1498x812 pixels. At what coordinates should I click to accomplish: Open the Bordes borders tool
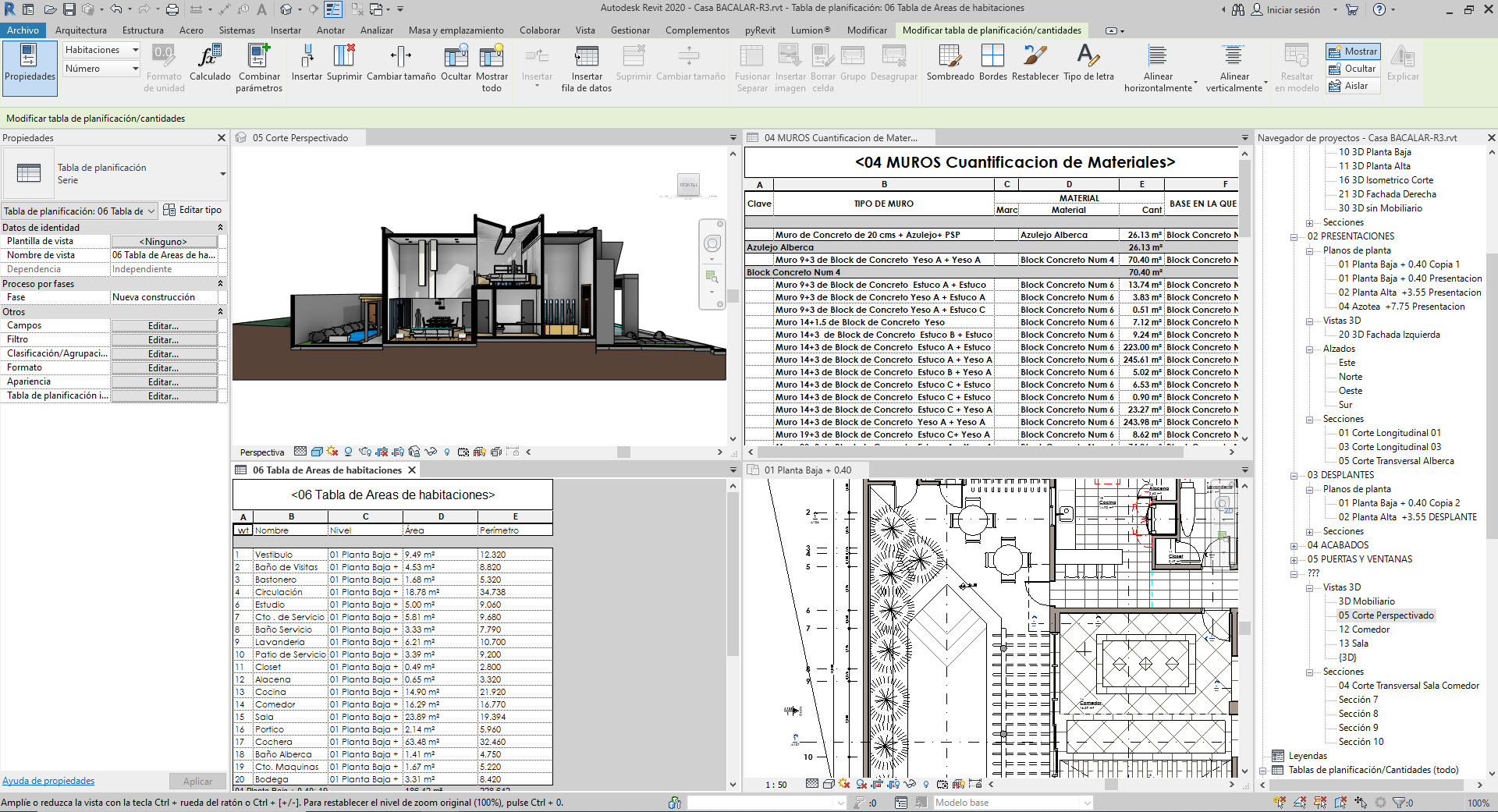(992, 57)
